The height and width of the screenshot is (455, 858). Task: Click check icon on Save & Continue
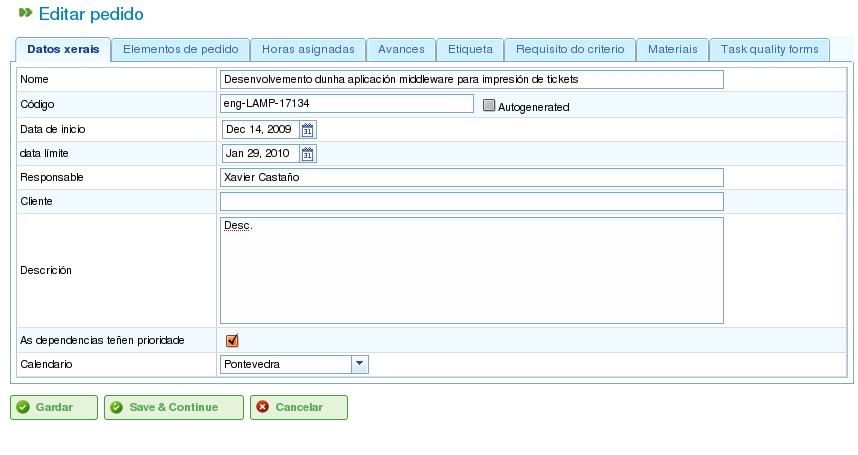pyautogui.click(x=117, y=407)
